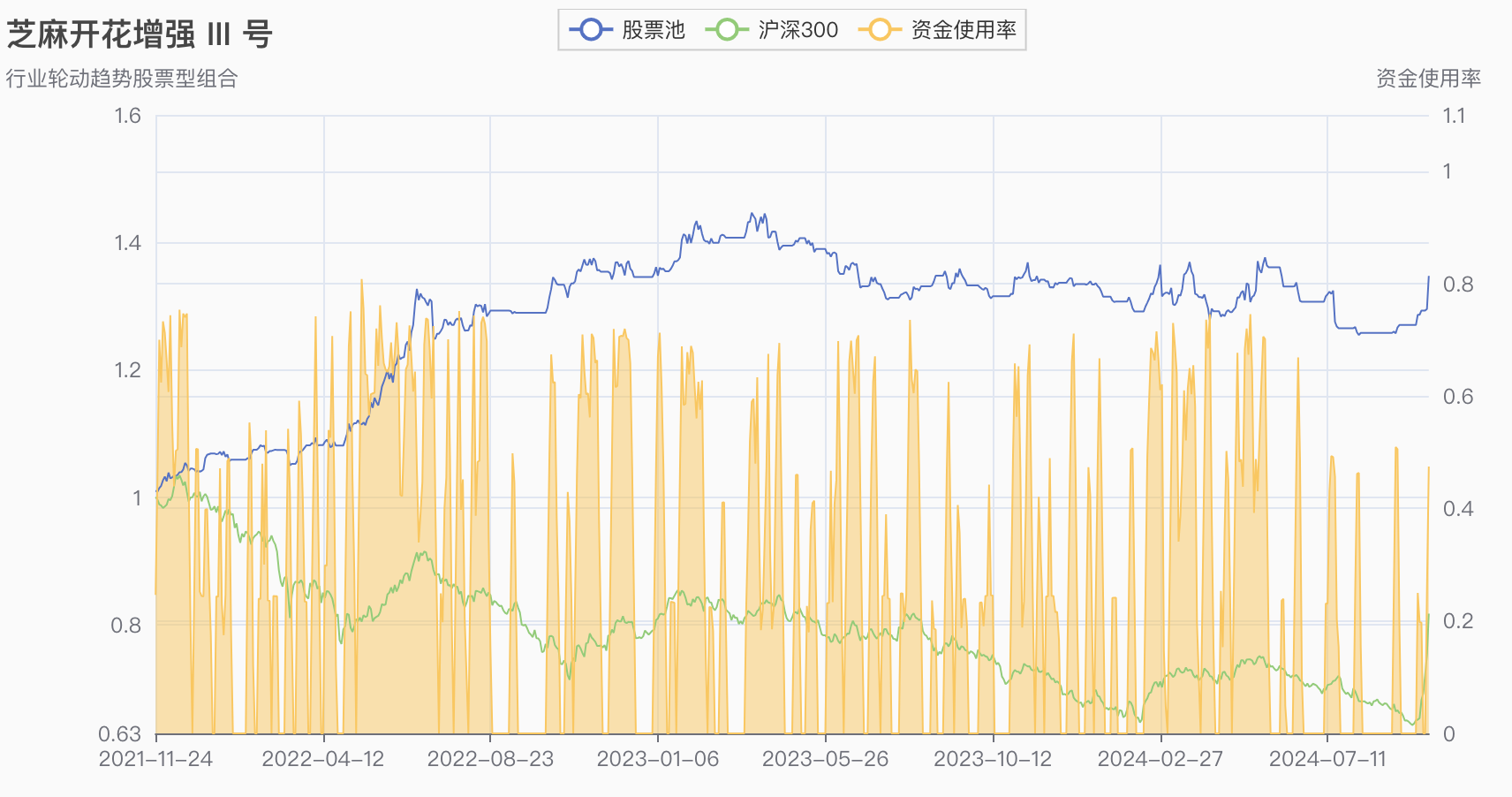Click the 0.63 left y-axis label
1512x797 pixels.
[x=120, y=734]
